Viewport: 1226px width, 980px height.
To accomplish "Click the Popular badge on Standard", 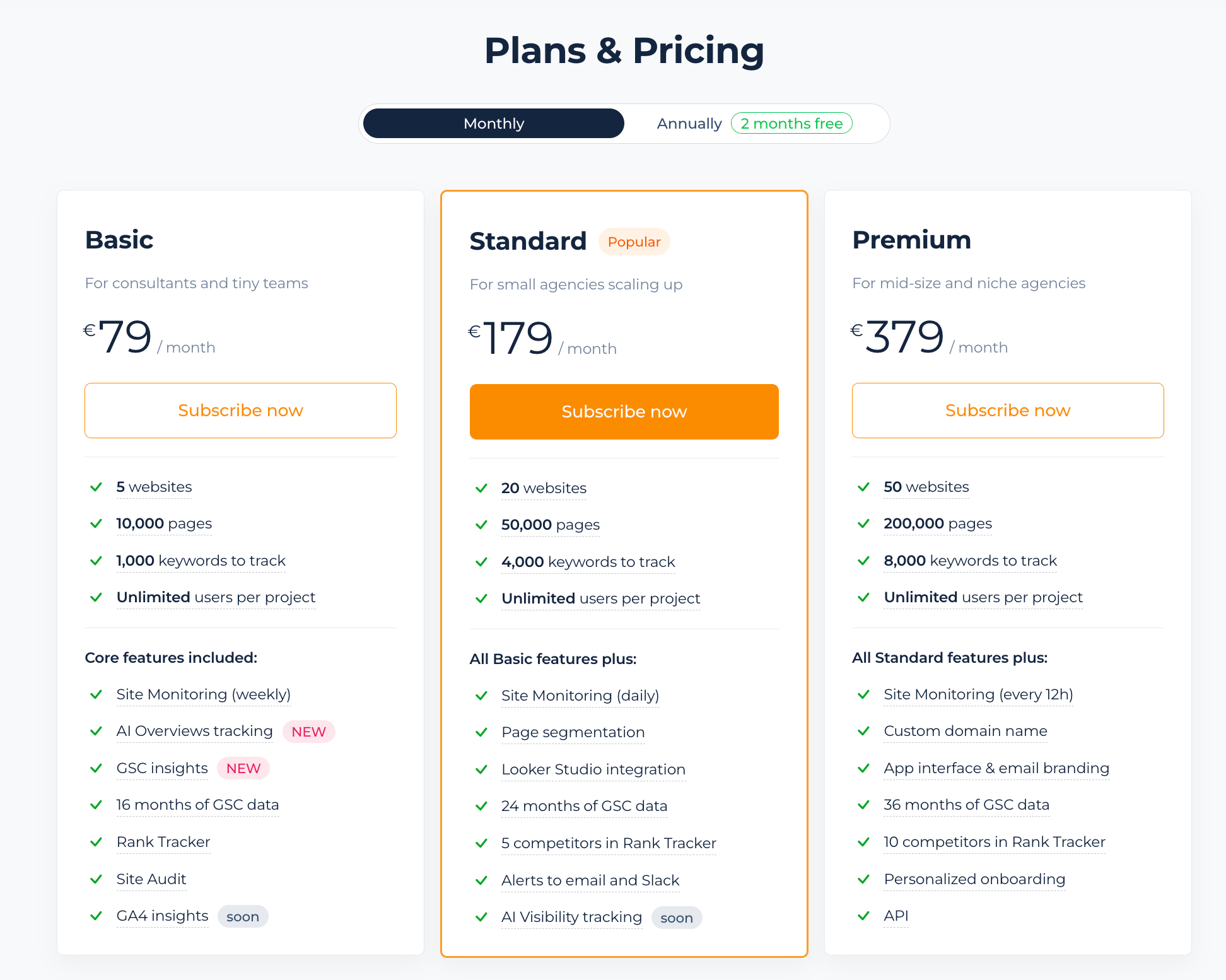I will point(634,242).
